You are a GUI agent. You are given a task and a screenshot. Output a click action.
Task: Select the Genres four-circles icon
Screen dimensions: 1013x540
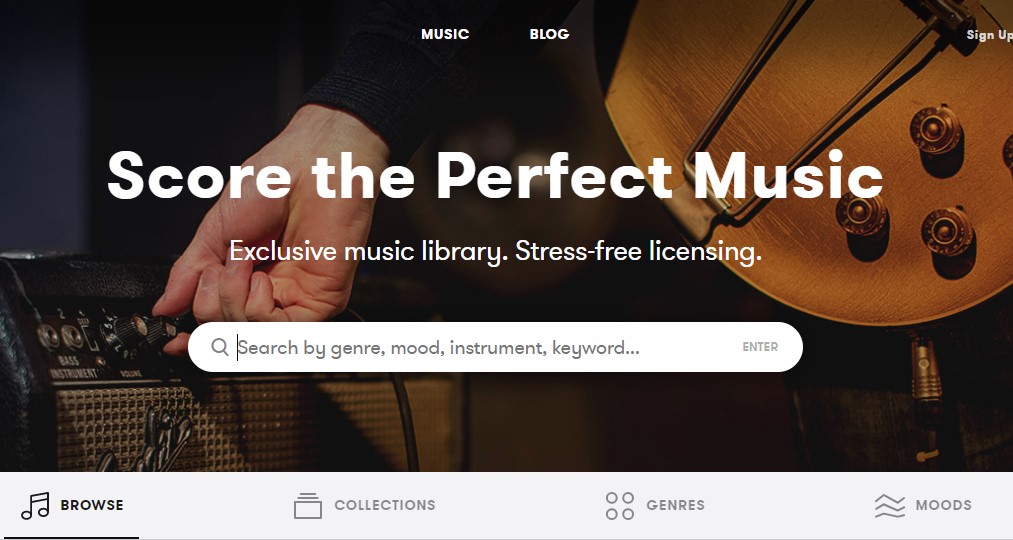pos(620,506)
